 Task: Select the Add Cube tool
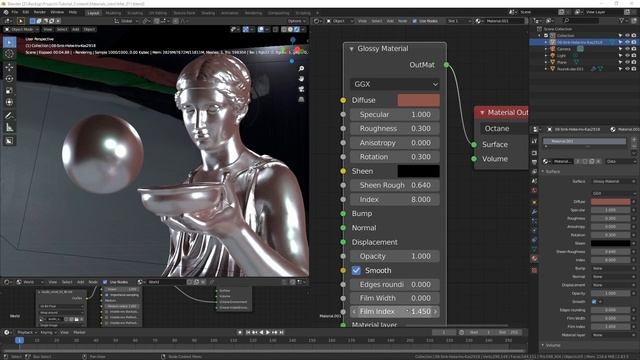click(9, 141)
